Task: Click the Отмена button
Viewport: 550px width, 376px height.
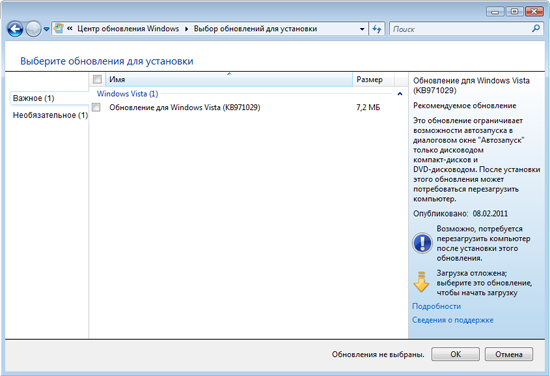Action: [x=509, y=354]
